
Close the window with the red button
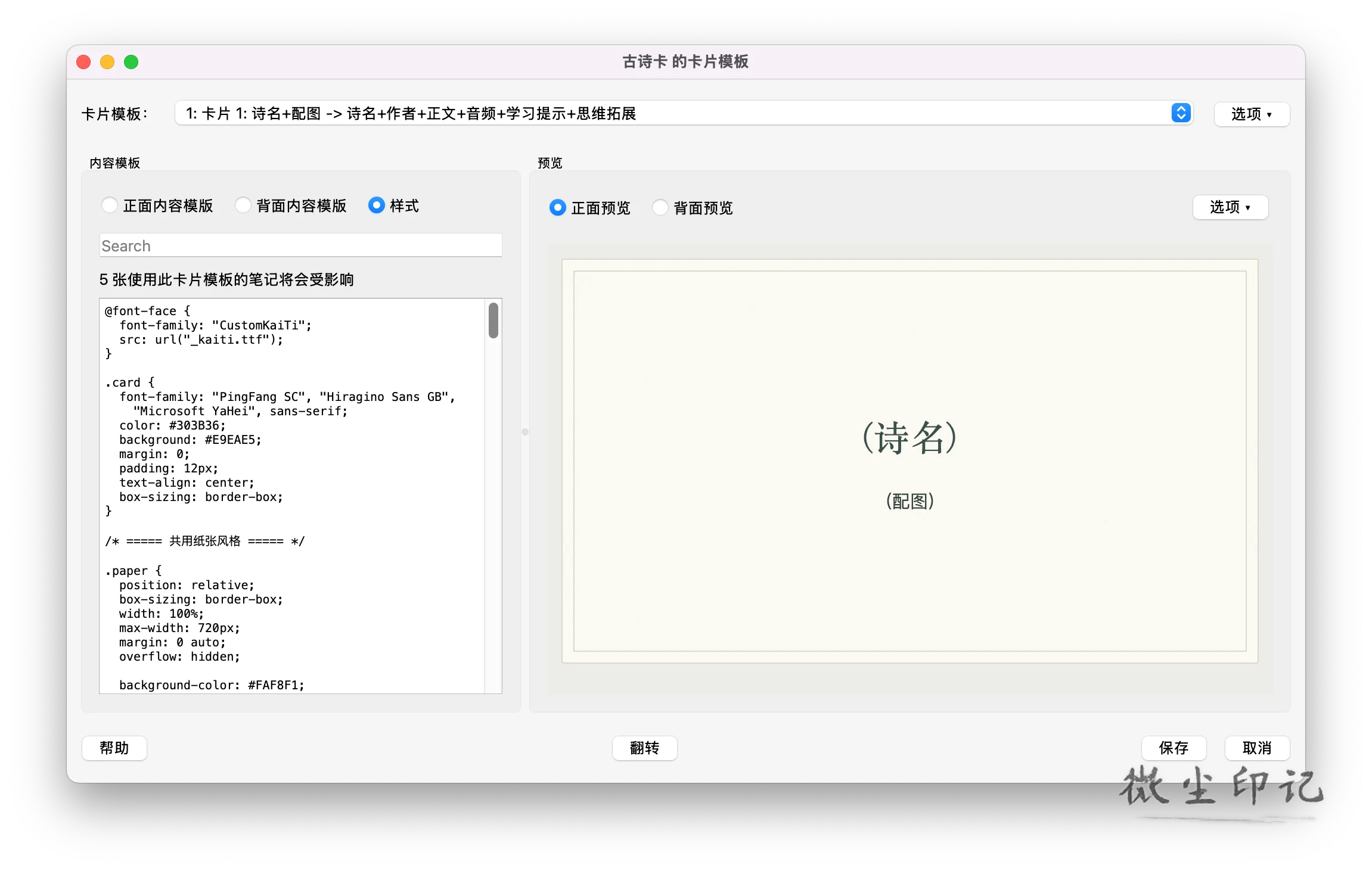coord(84,62)
